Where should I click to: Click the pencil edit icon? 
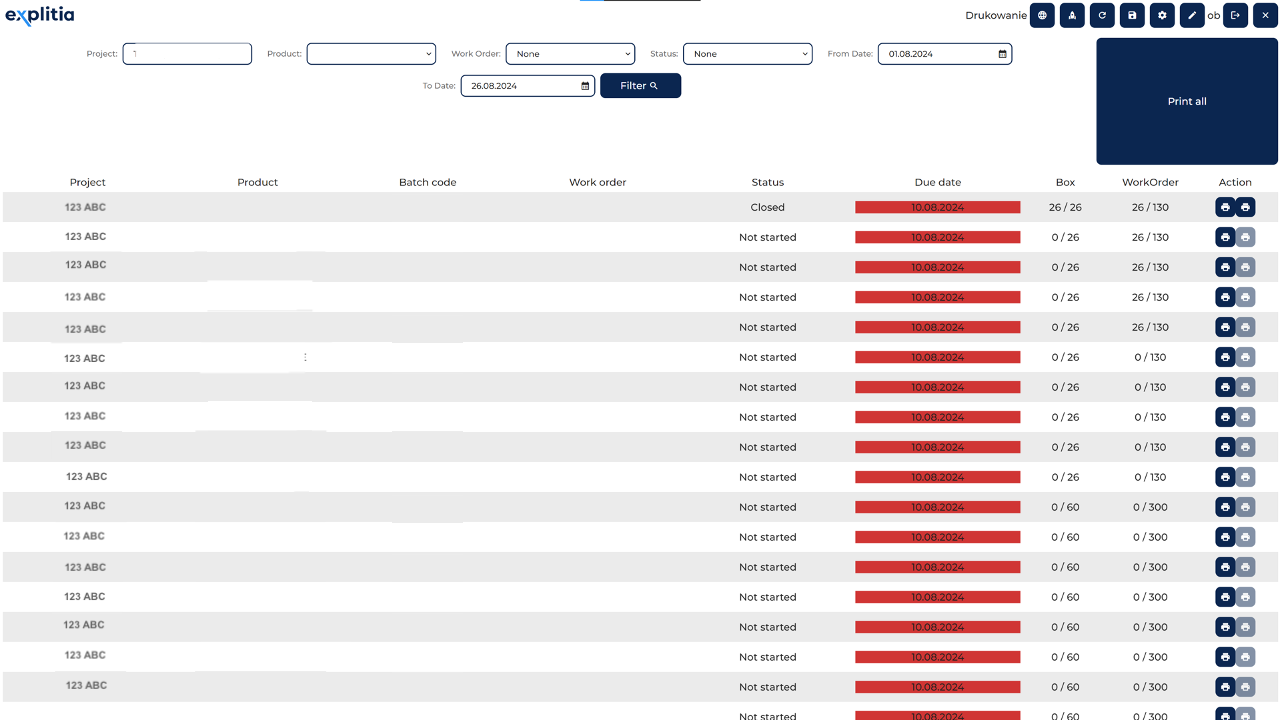[x=1192, y=16]
